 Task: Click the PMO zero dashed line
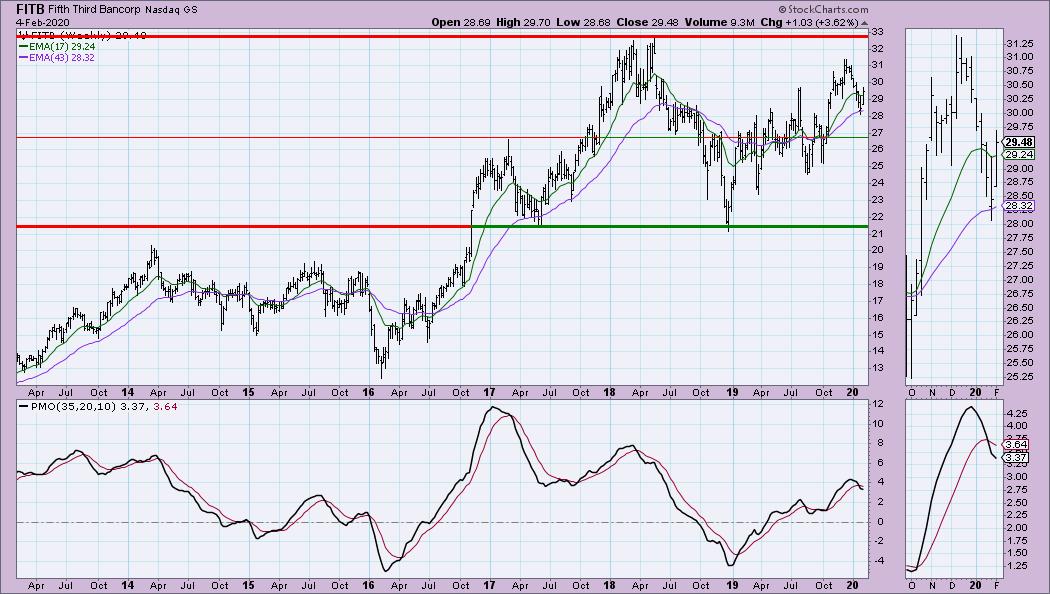click(442, 522)
